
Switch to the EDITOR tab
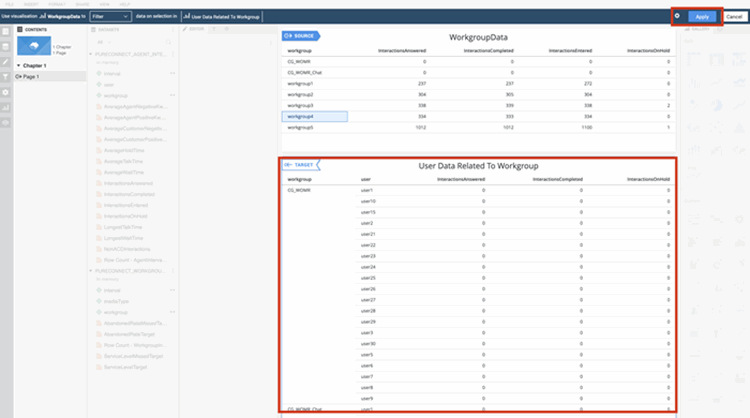click(x=194, y=29)
